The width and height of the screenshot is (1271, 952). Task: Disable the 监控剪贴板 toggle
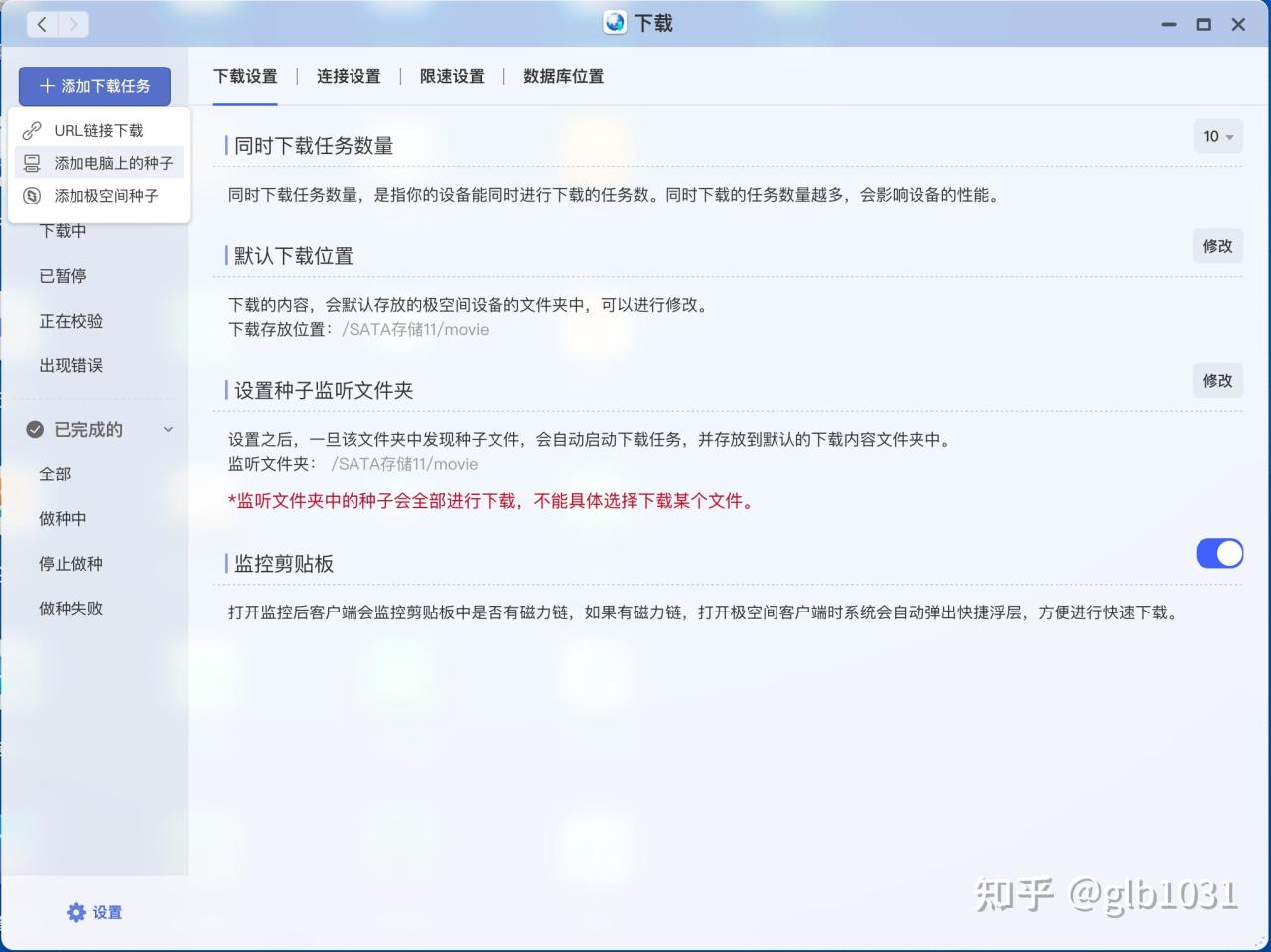tap(1219, 553)
